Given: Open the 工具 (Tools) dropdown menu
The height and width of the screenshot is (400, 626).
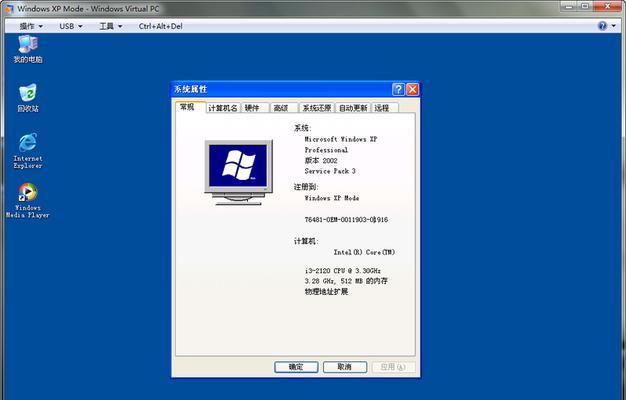Looking at the screenshot, I should (111, 26).
